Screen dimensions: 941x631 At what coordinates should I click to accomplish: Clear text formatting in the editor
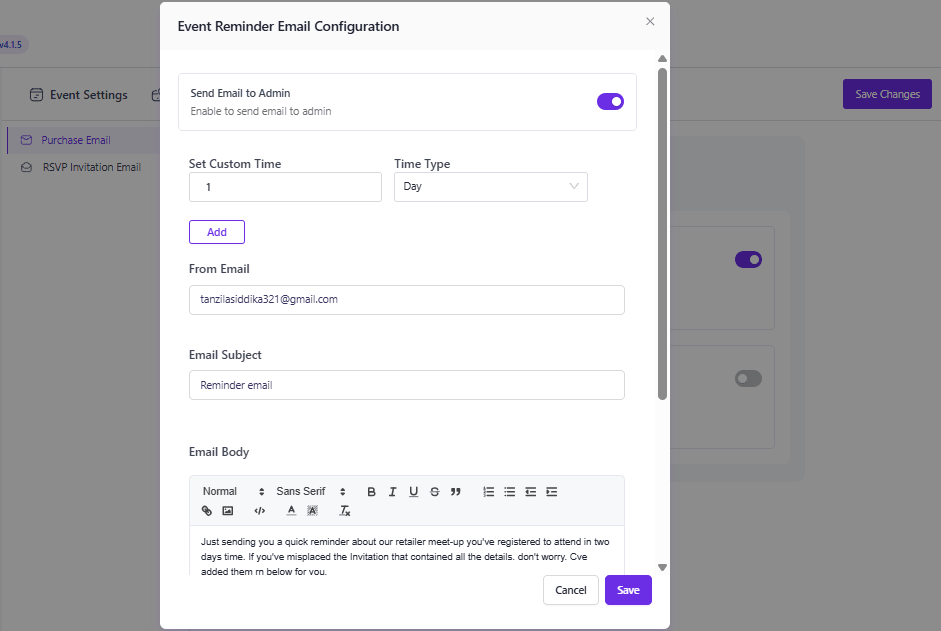pos(345,511)
